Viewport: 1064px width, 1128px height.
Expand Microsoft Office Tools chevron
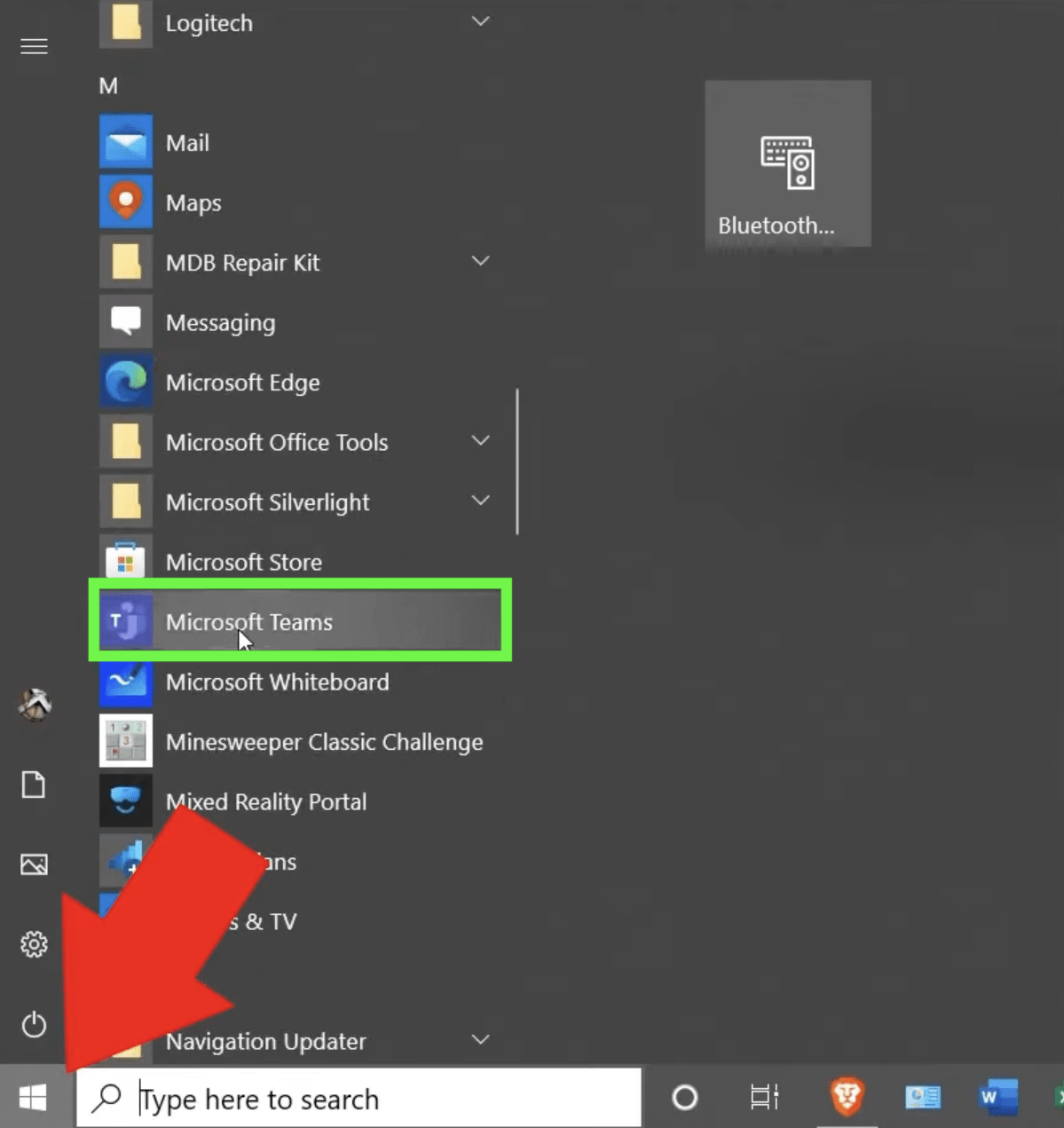[x=480, y=440]
